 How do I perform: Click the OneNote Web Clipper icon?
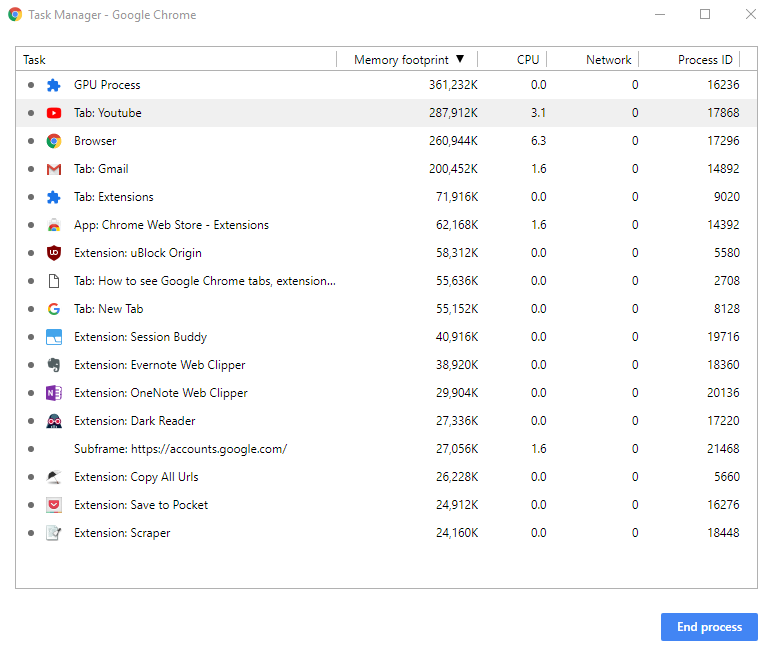[54, 393]
